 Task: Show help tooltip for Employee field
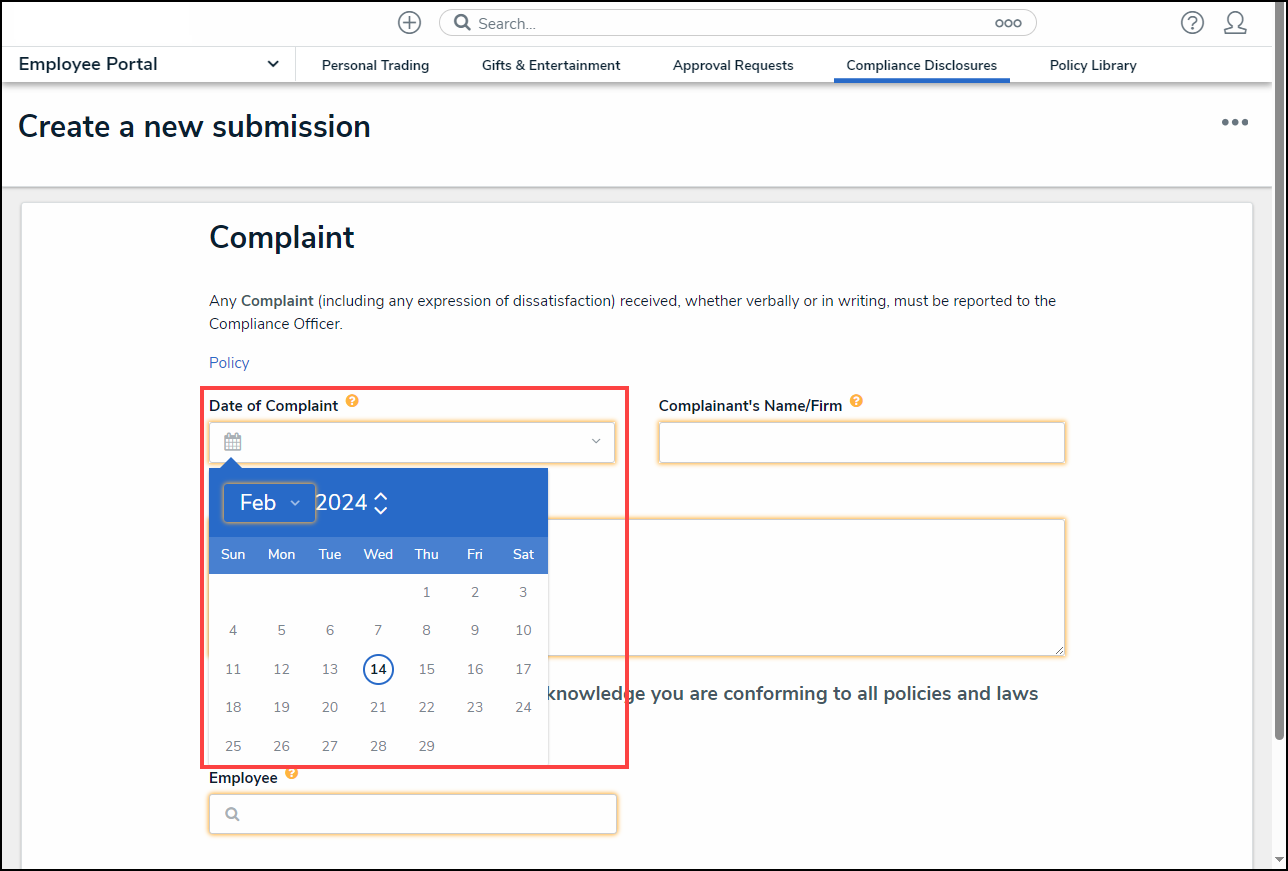point(291,774)
